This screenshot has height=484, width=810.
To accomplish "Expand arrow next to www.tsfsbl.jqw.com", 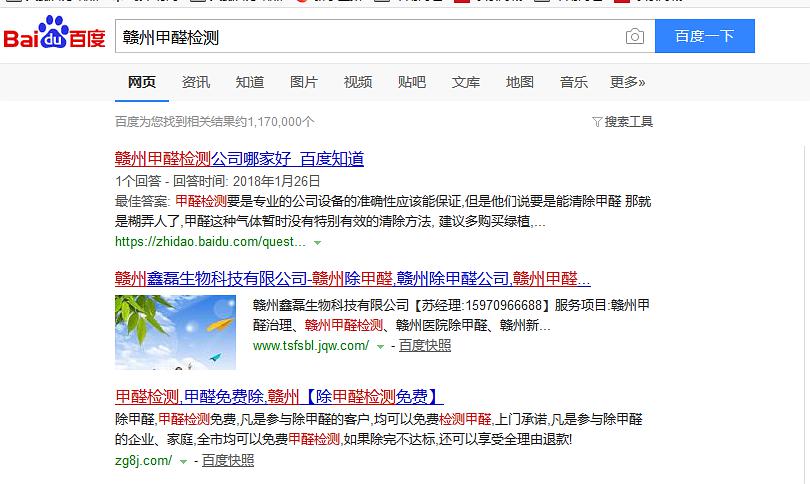I will (380, 347).
